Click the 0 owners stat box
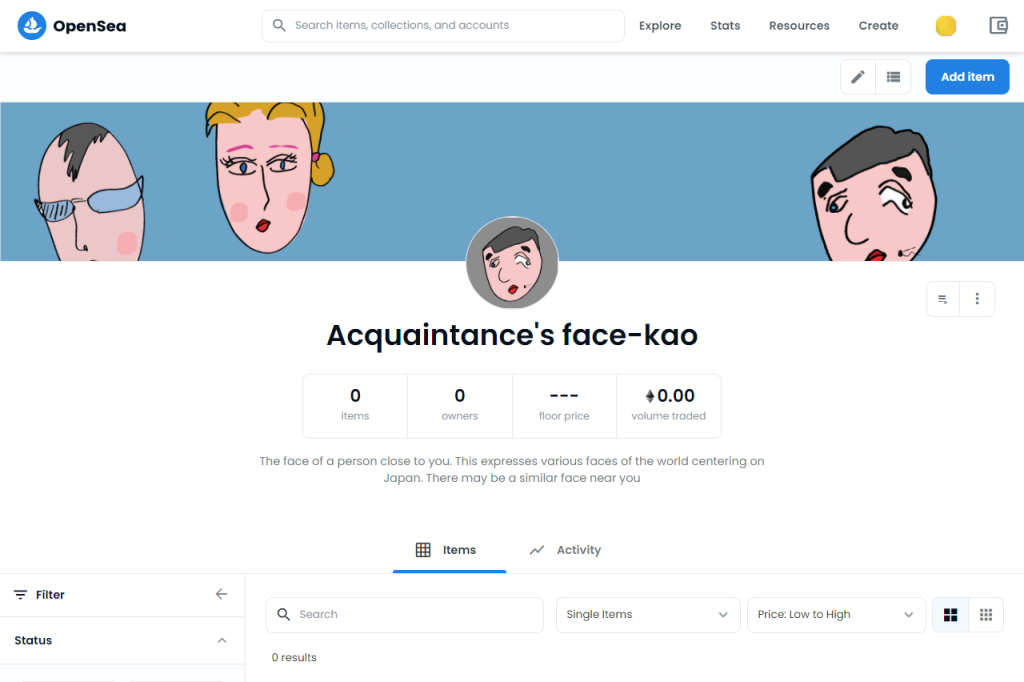 click(460, 406)
